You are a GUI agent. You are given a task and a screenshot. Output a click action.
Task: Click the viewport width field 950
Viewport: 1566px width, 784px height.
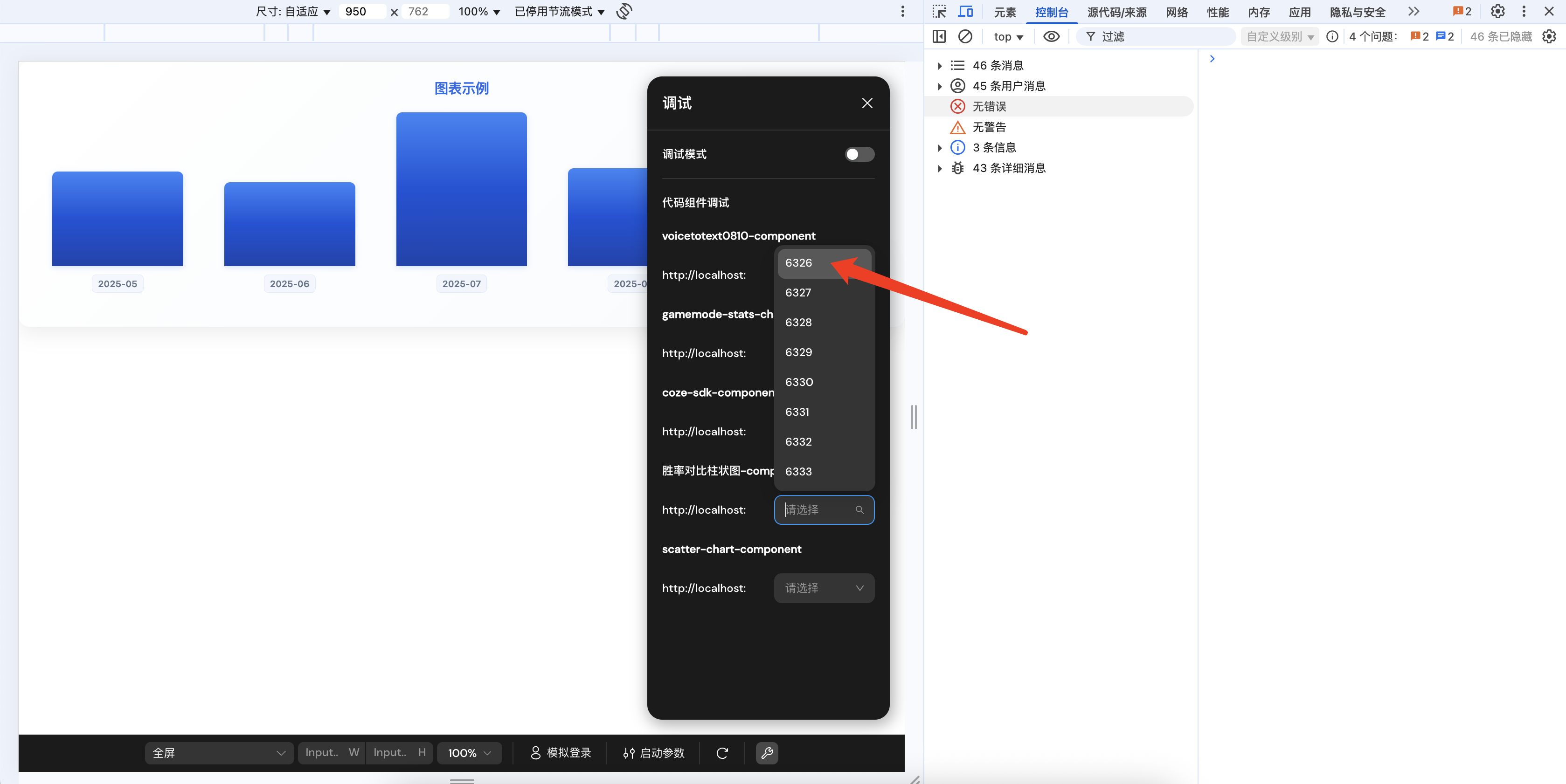(362, 12)
